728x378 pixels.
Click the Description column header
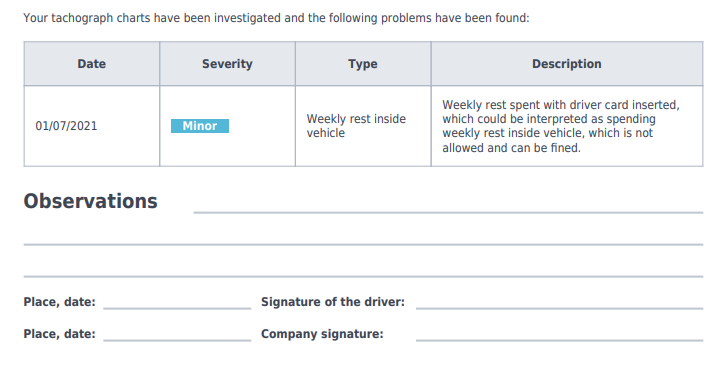(x=566, y=64)
